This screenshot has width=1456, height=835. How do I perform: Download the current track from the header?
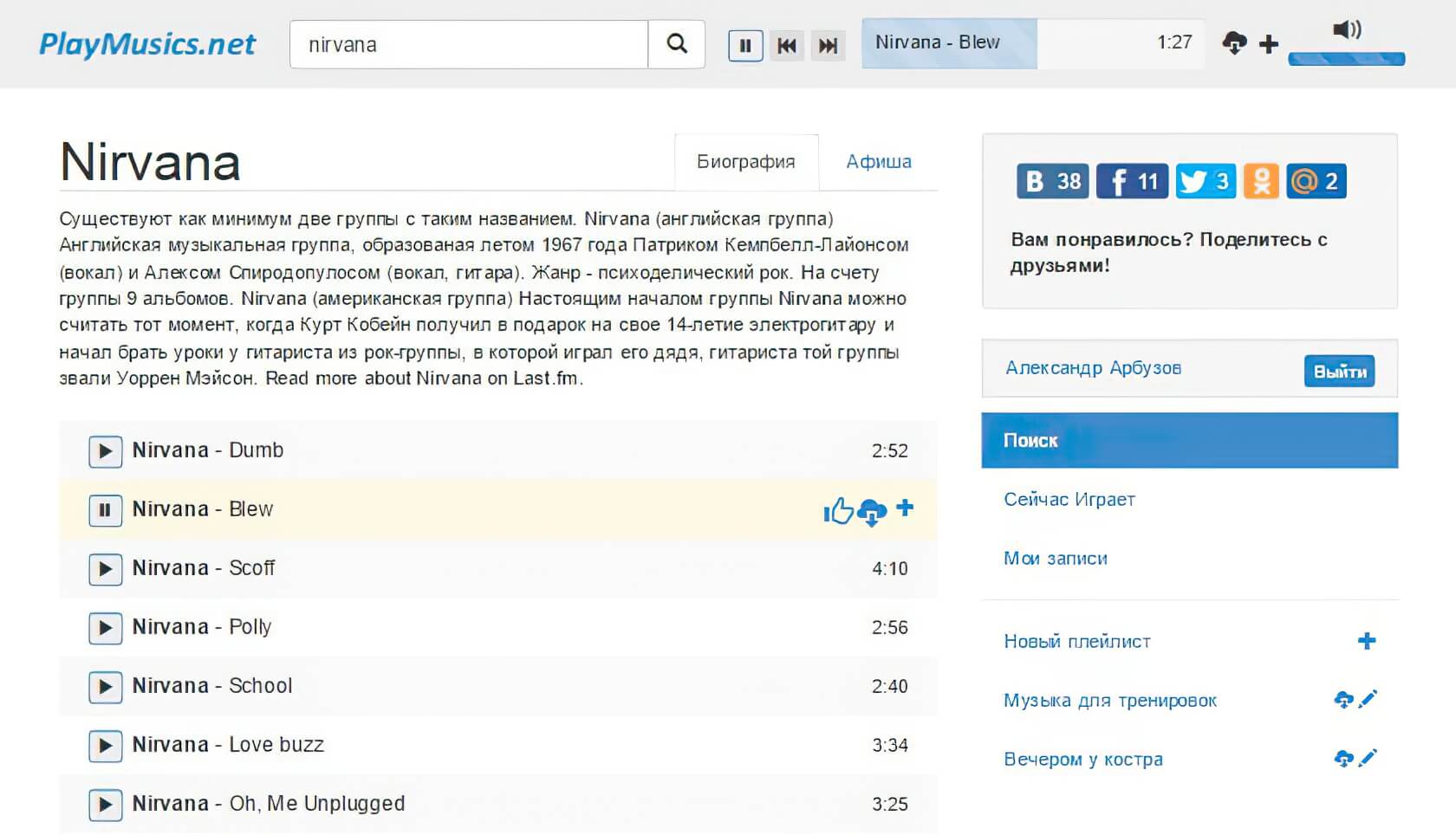click(1234, 42)
